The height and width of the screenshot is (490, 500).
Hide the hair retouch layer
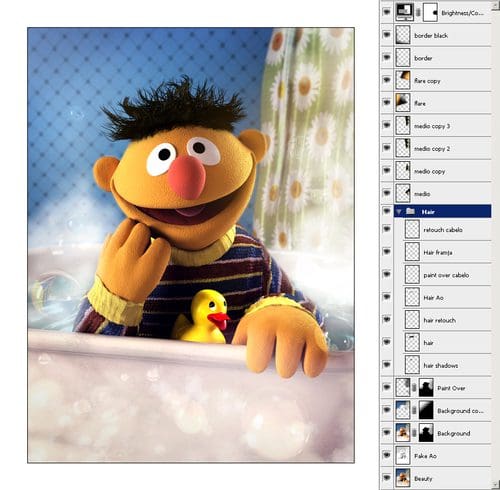coord(387,320)
